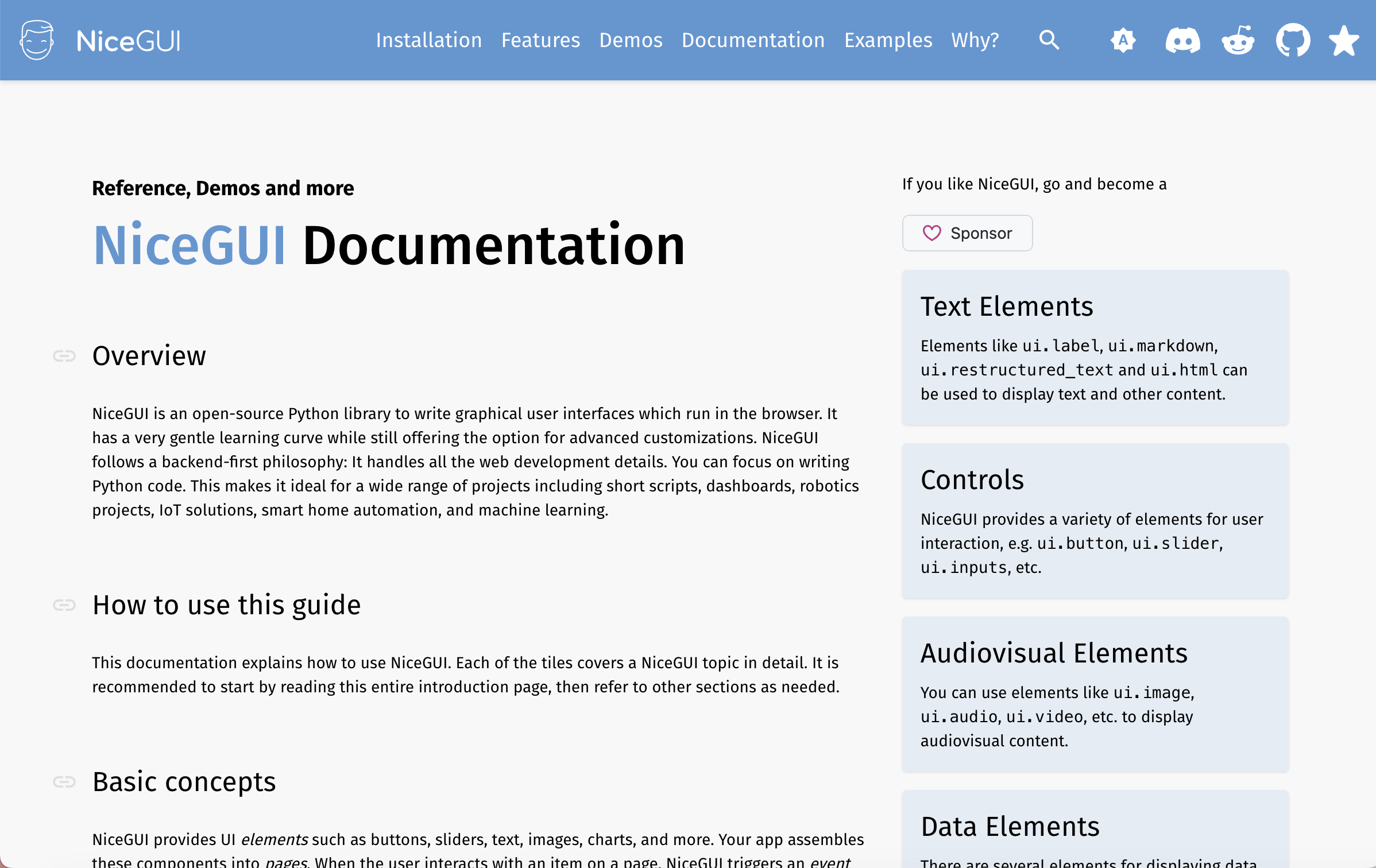
Task: Click the Reference, Demos and more subtitle
Action: (223, 188)
